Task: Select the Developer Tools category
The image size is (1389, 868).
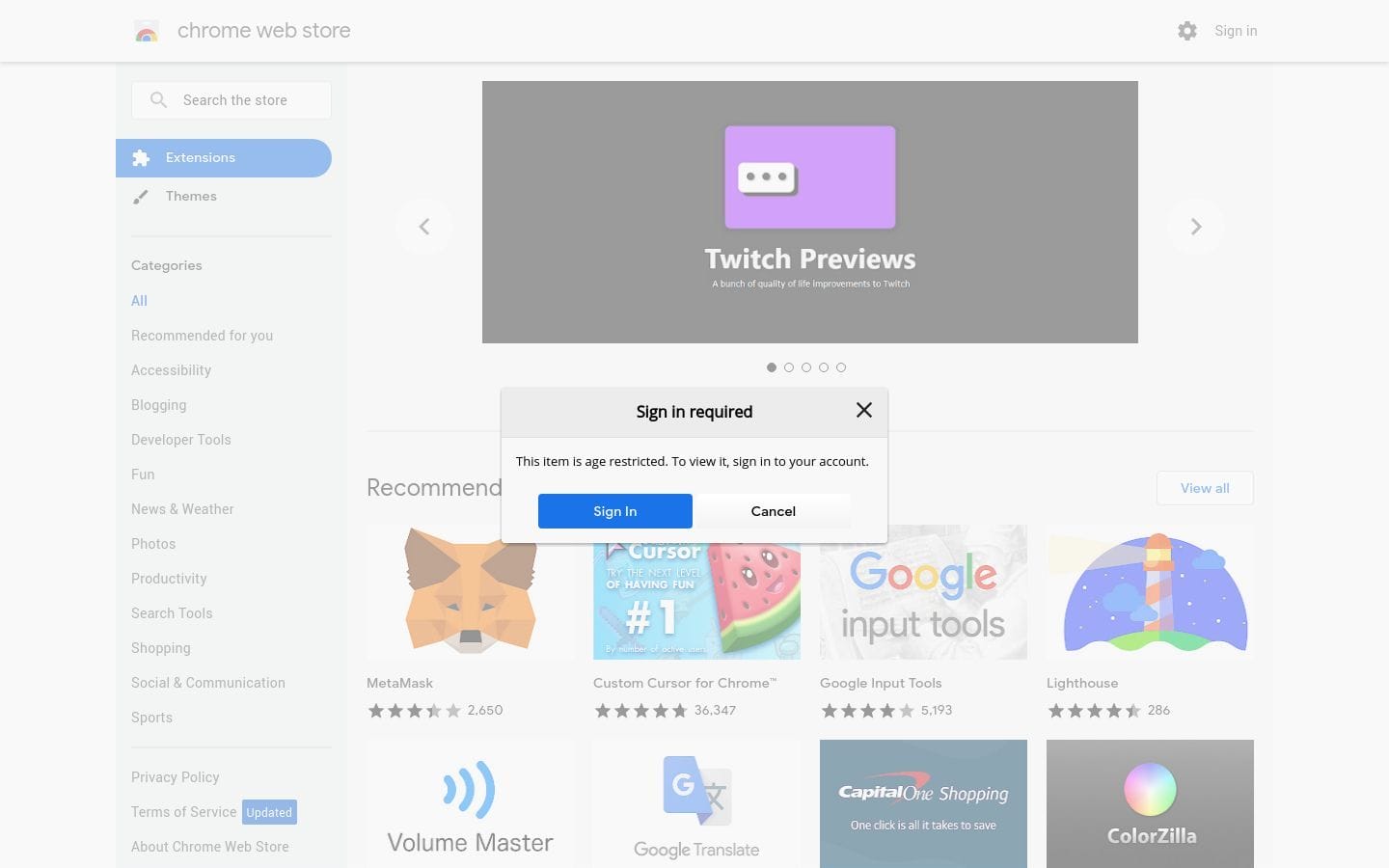Action: [x=181, y=440]
